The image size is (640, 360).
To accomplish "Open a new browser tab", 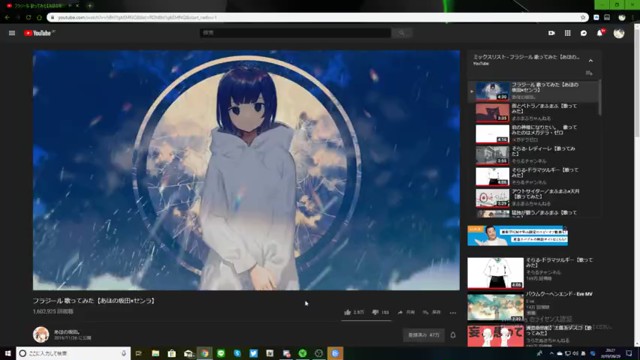I will (90, 6).
